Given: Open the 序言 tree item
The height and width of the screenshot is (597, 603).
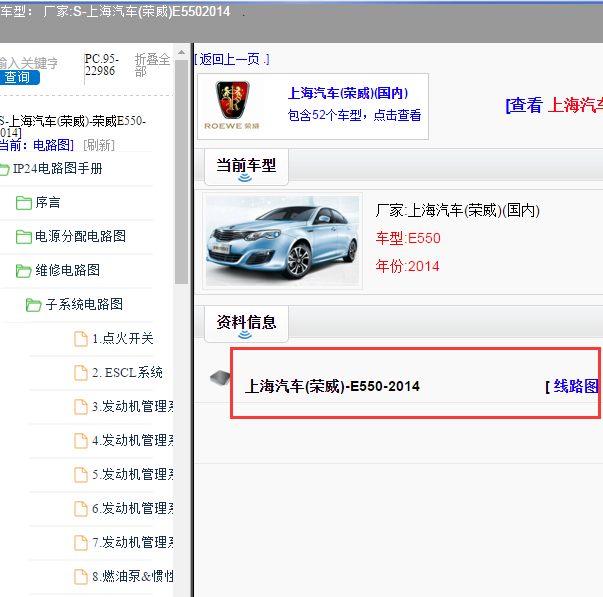Looking at the screenshot, I should 48,202.
